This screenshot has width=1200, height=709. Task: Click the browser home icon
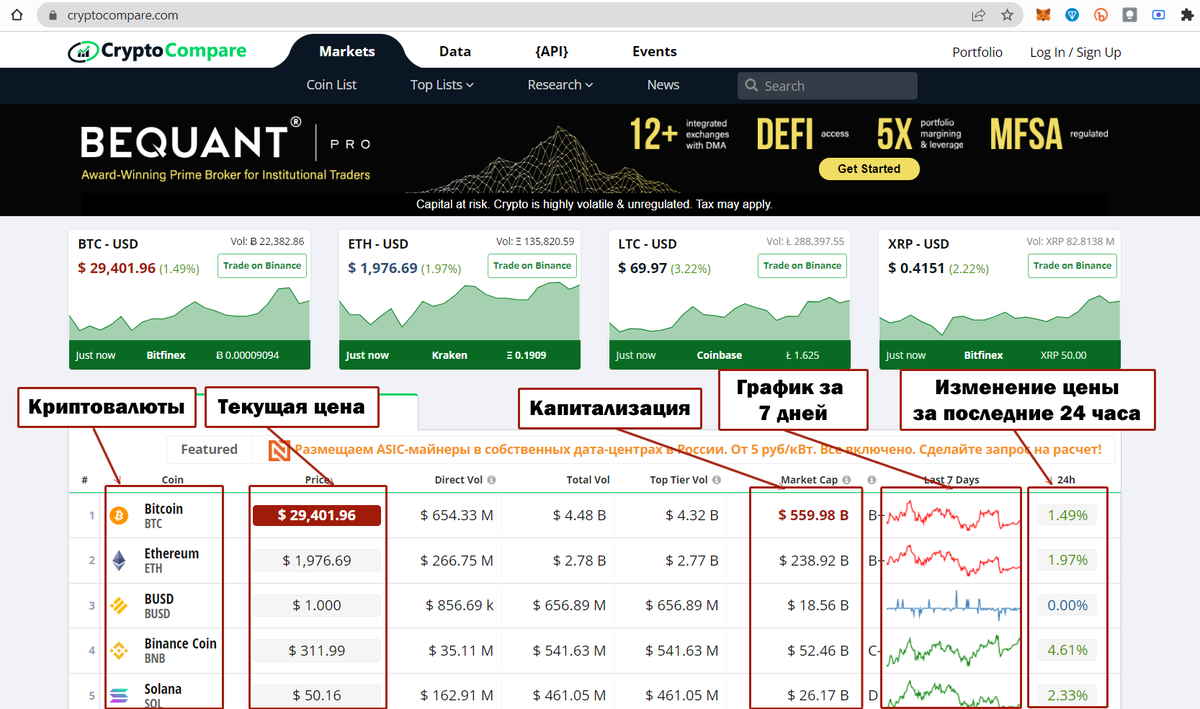click(17, 15)
